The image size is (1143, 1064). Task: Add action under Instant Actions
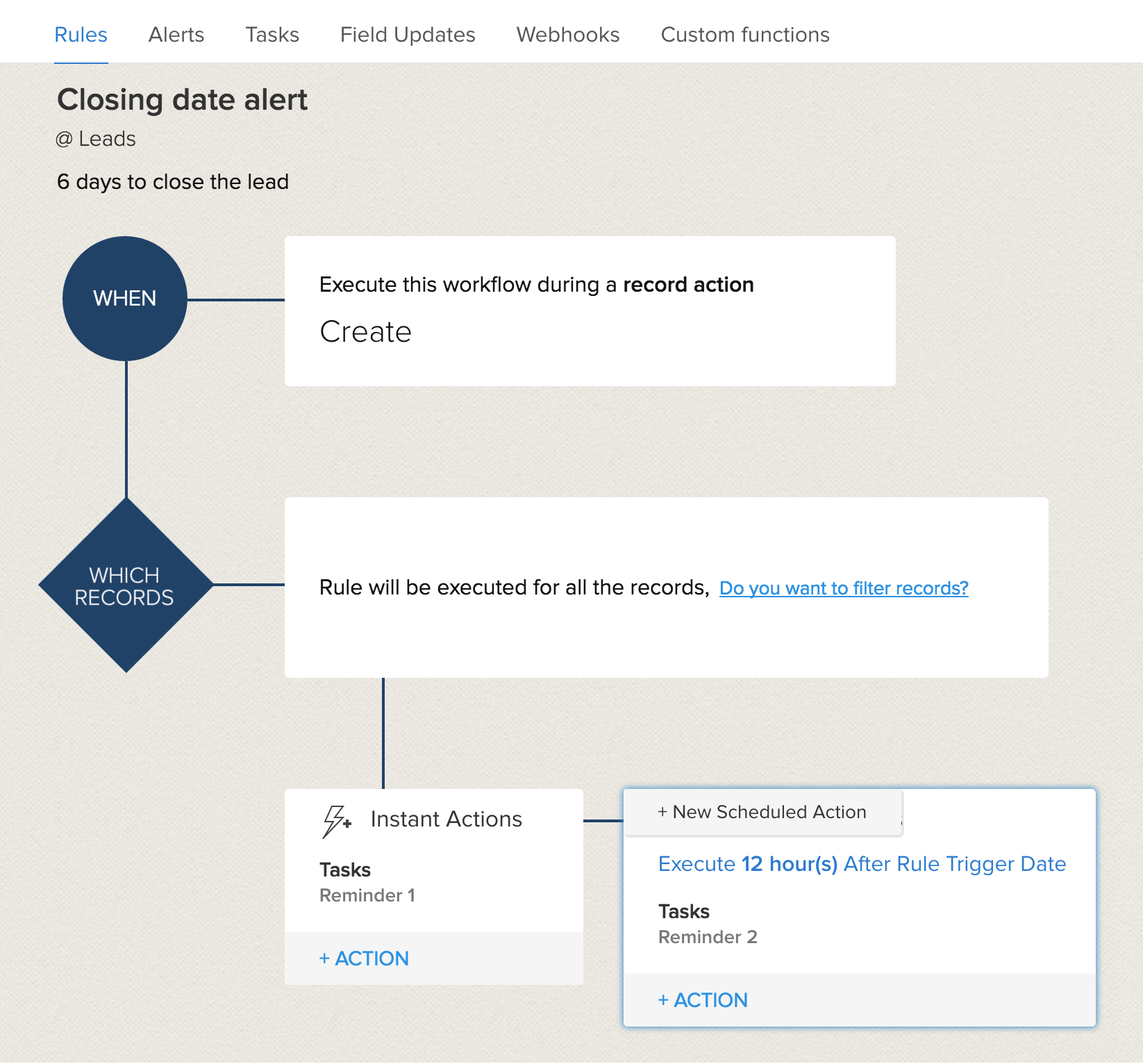point(364,958)
